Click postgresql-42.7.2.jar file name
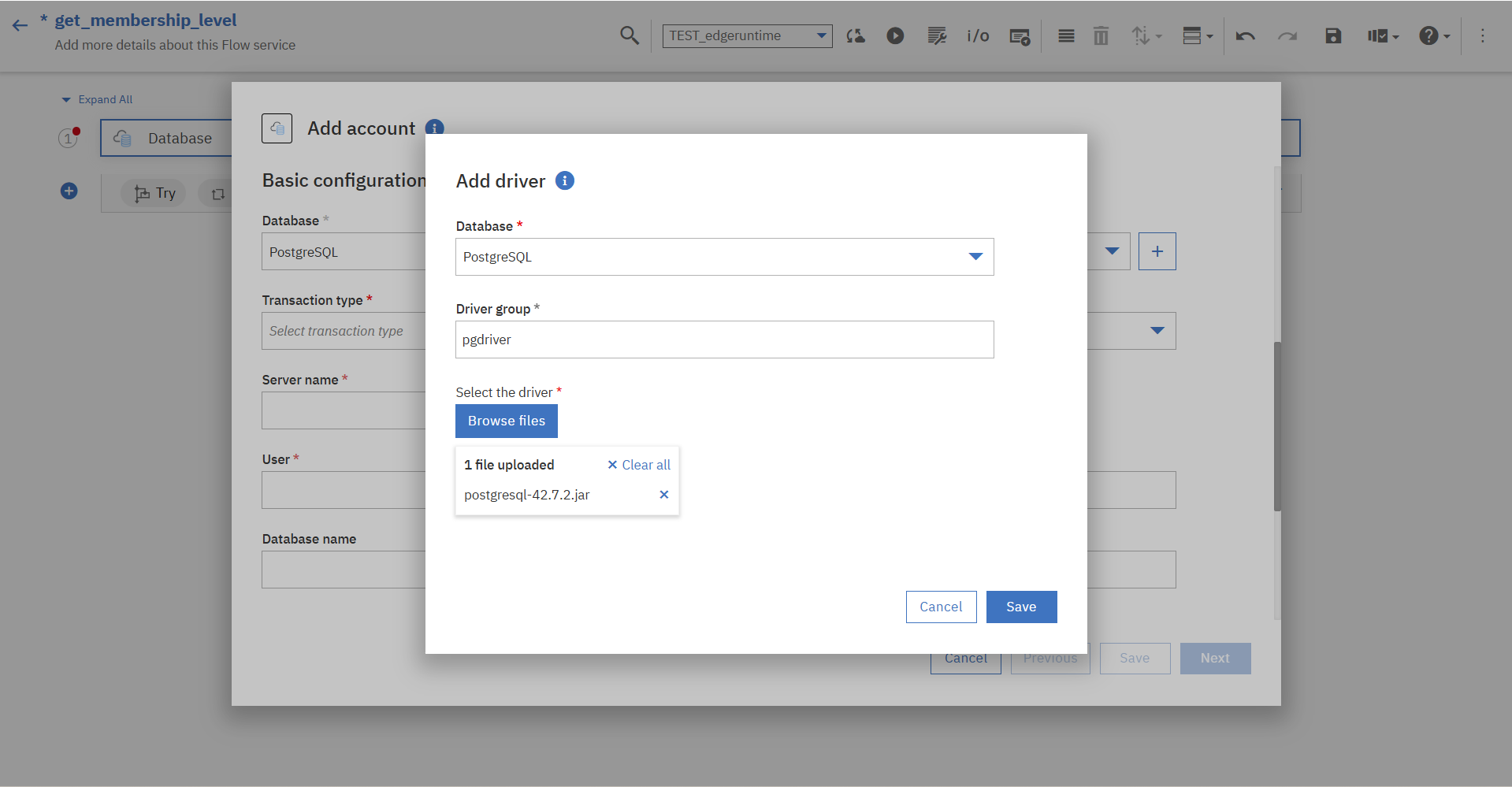Image resolution: width=1512 pixels, height=787 pixels. click(x=527, y=495)
